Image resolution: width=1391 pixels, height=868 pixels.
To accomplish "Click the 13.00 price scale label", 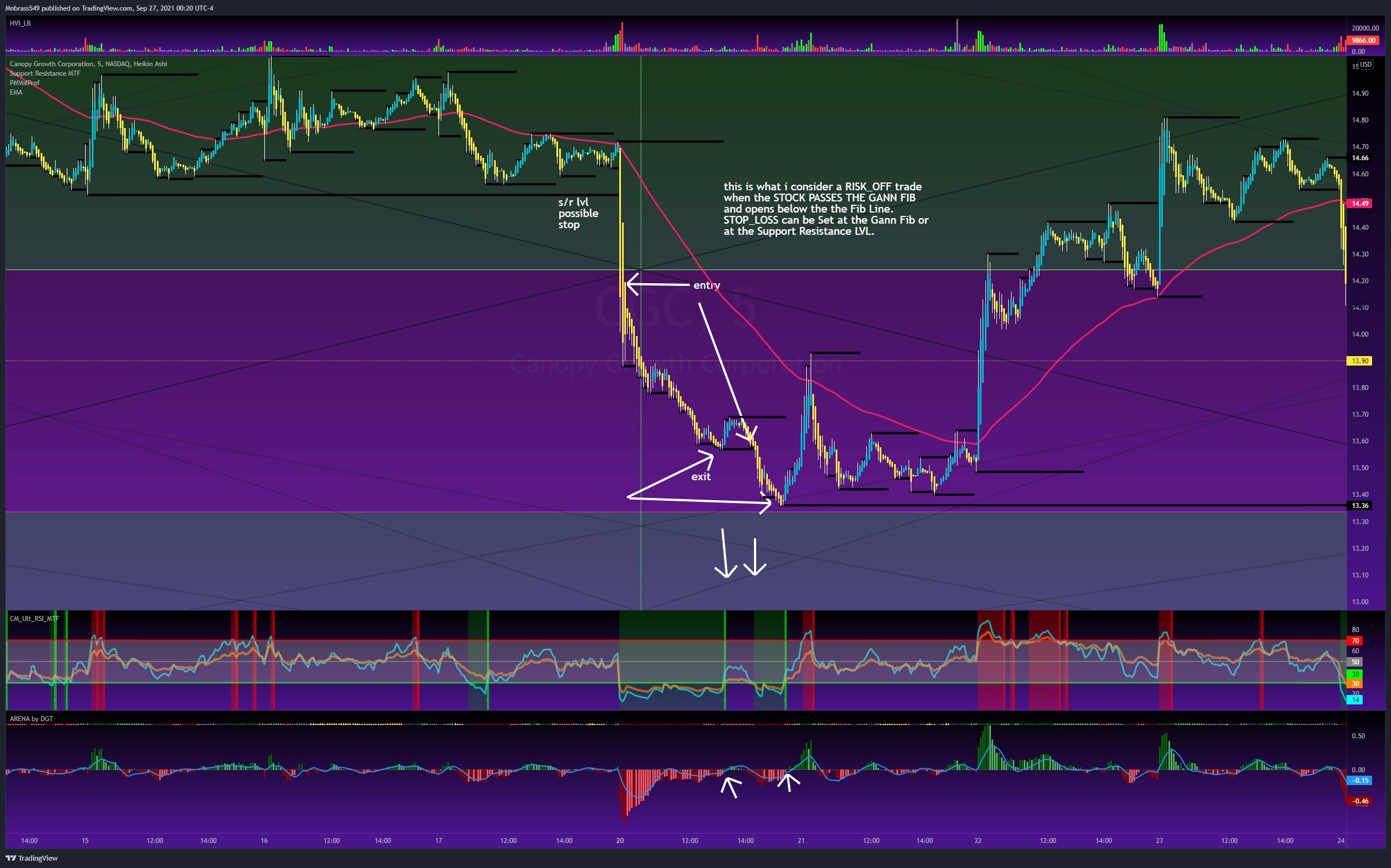I will click(x=1360, y=601).
